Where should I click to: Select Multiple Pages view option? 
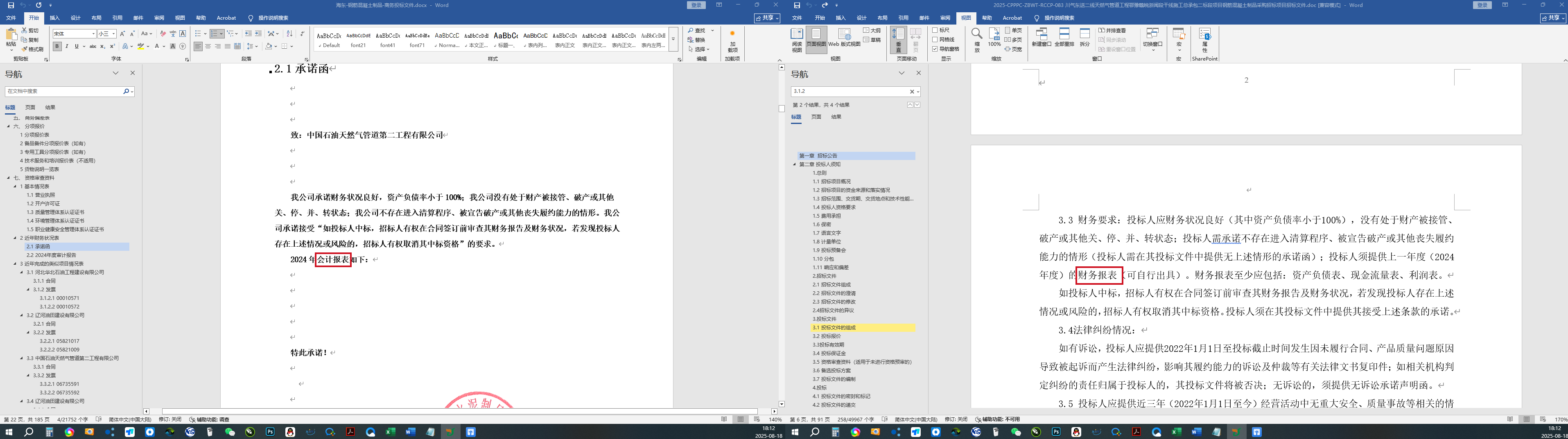pos(1014,40)
